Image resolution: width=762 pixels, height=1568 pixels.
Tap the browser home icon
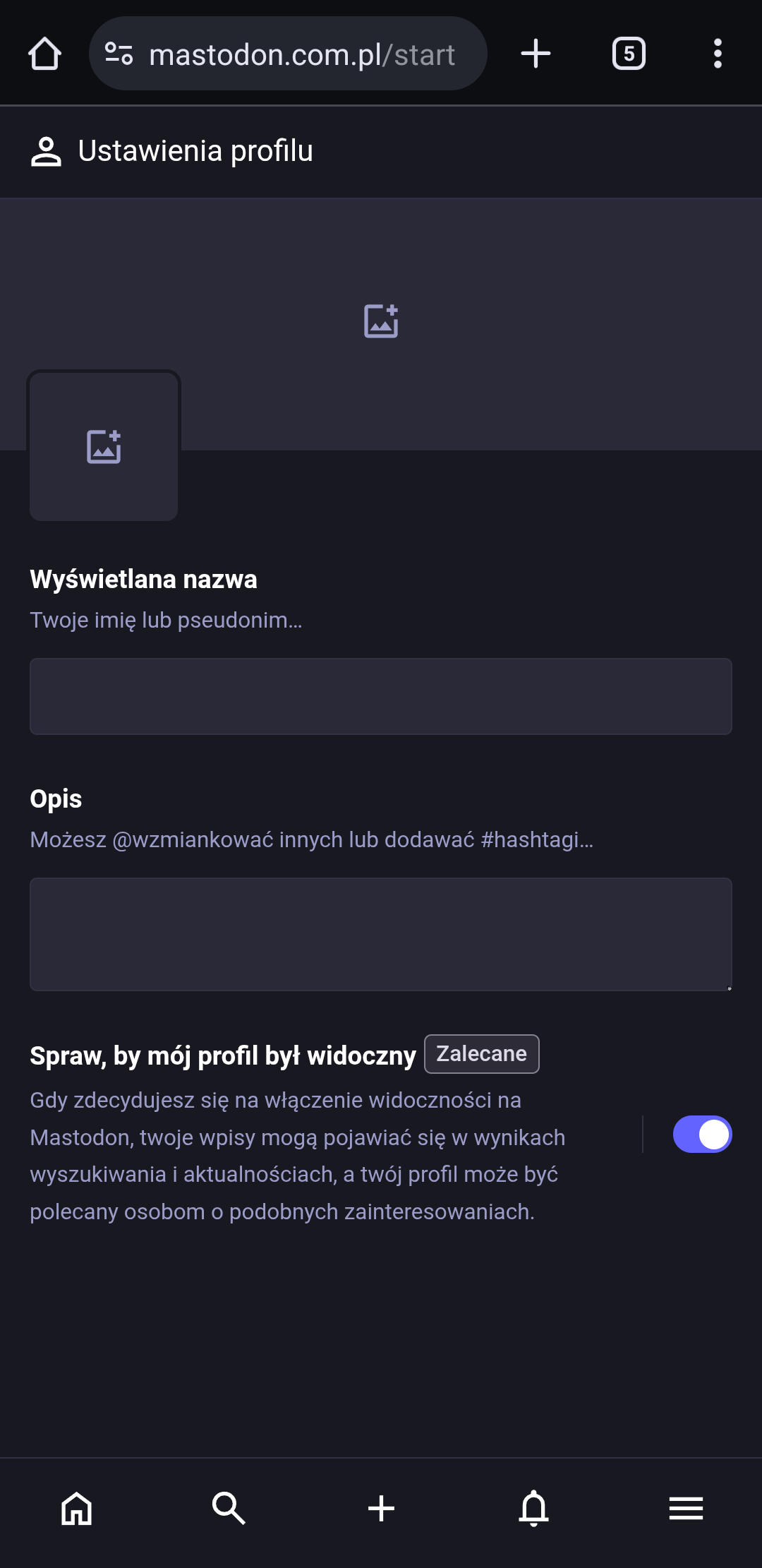tap(44, 54)
